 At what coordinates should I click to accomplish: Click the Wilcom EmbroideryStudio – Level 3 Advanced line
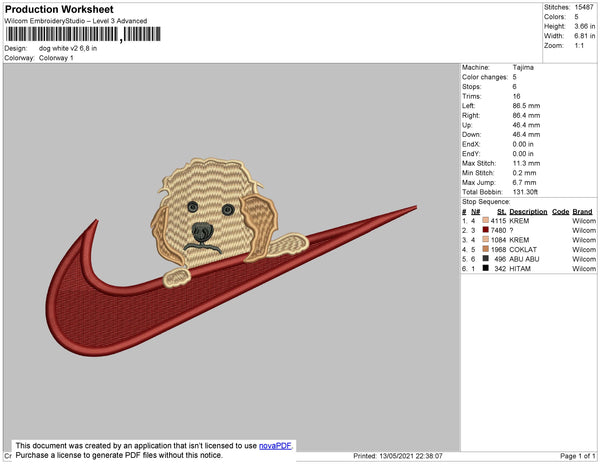76,21
